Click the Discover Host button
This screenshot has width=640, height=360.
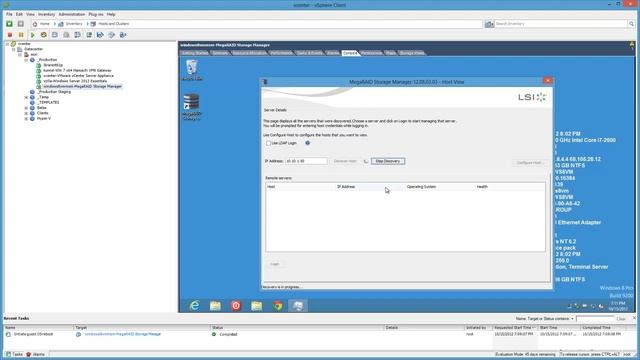(345, 161)
